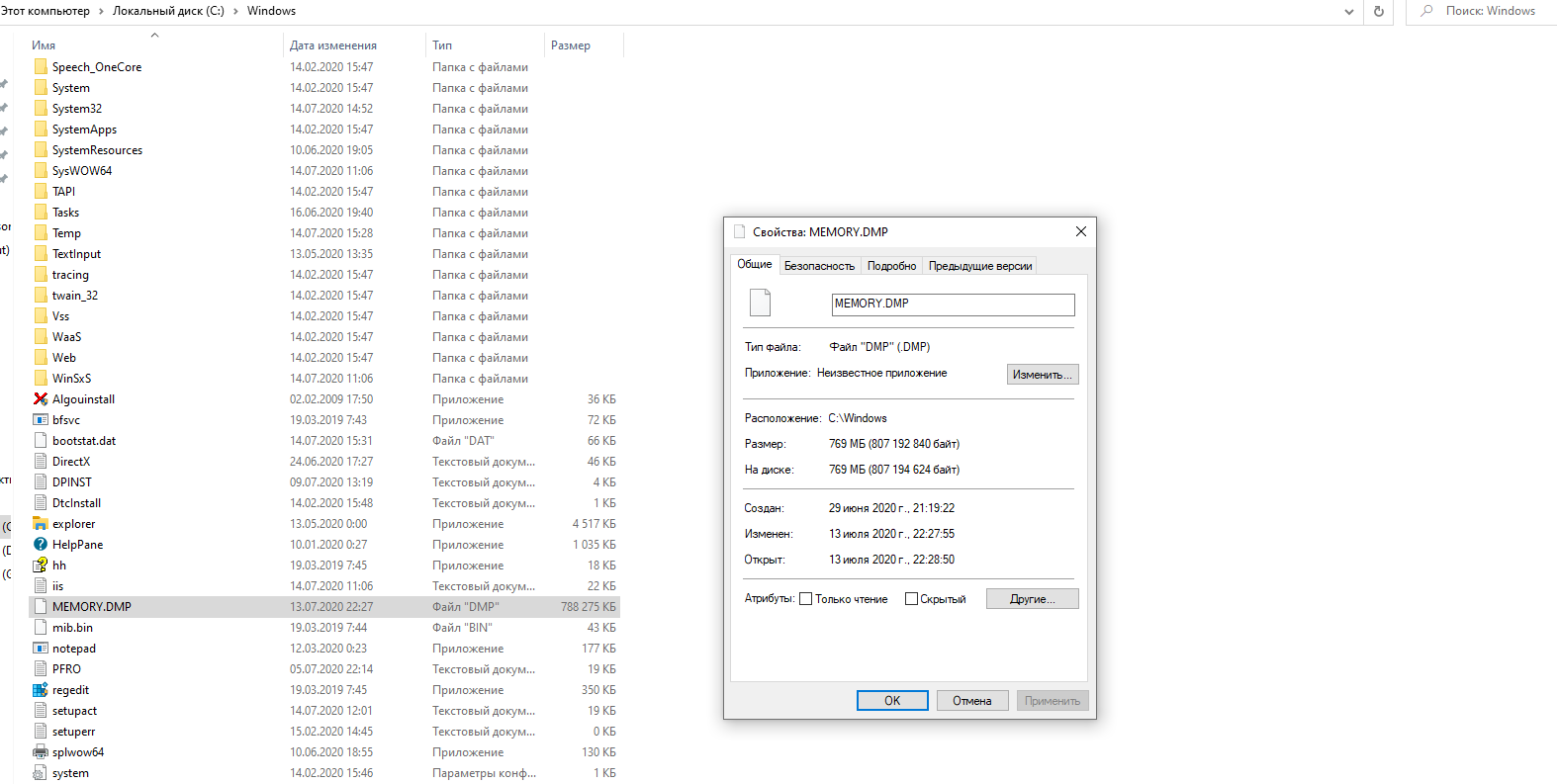Click the regedit application icon
The height and width of the screenshot is (784, 1557).
click(41, 690)
